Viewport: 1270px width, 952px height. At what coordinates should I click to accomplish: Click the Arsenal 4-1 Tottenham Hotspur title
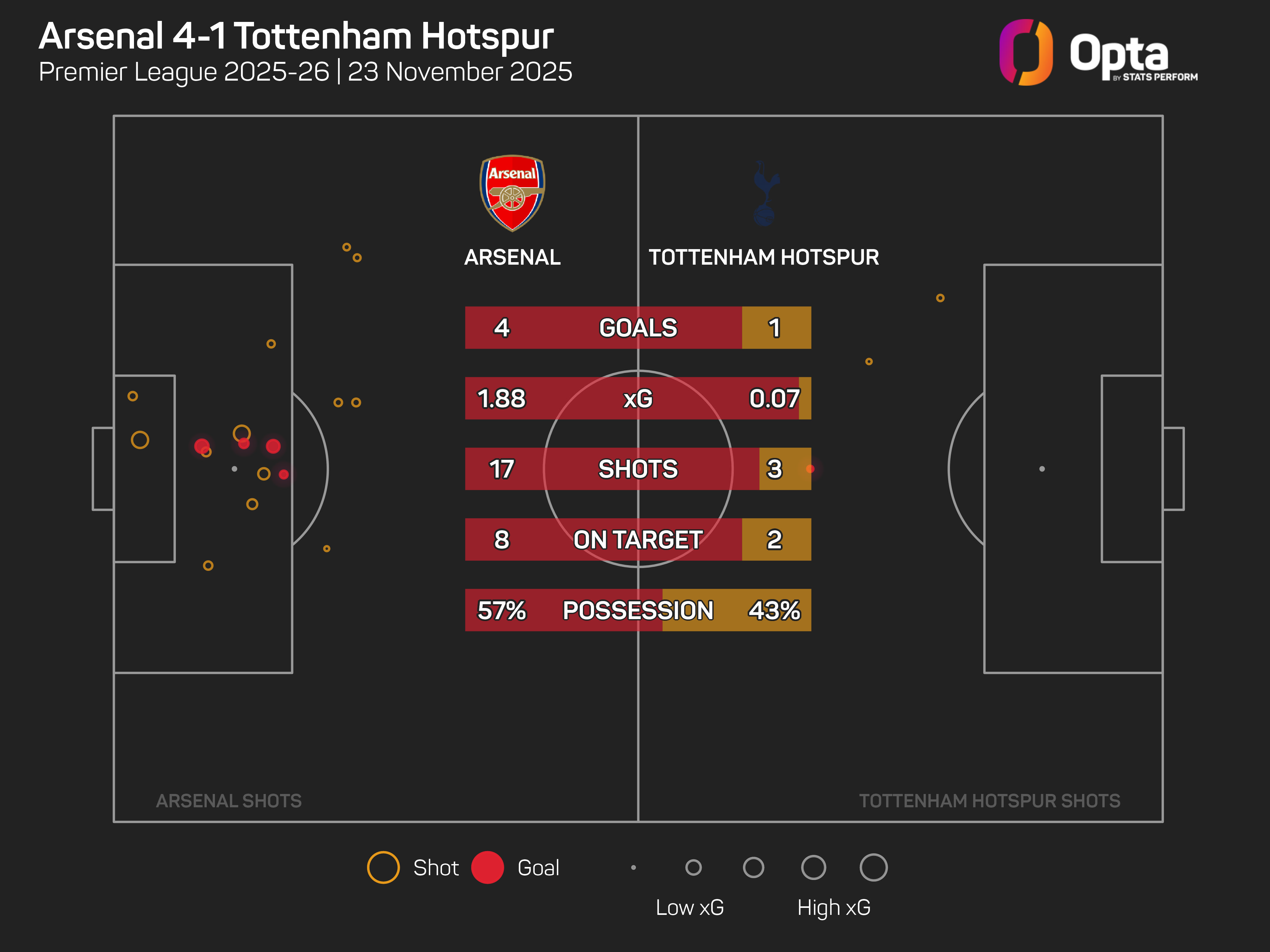[x=296, y=36]
